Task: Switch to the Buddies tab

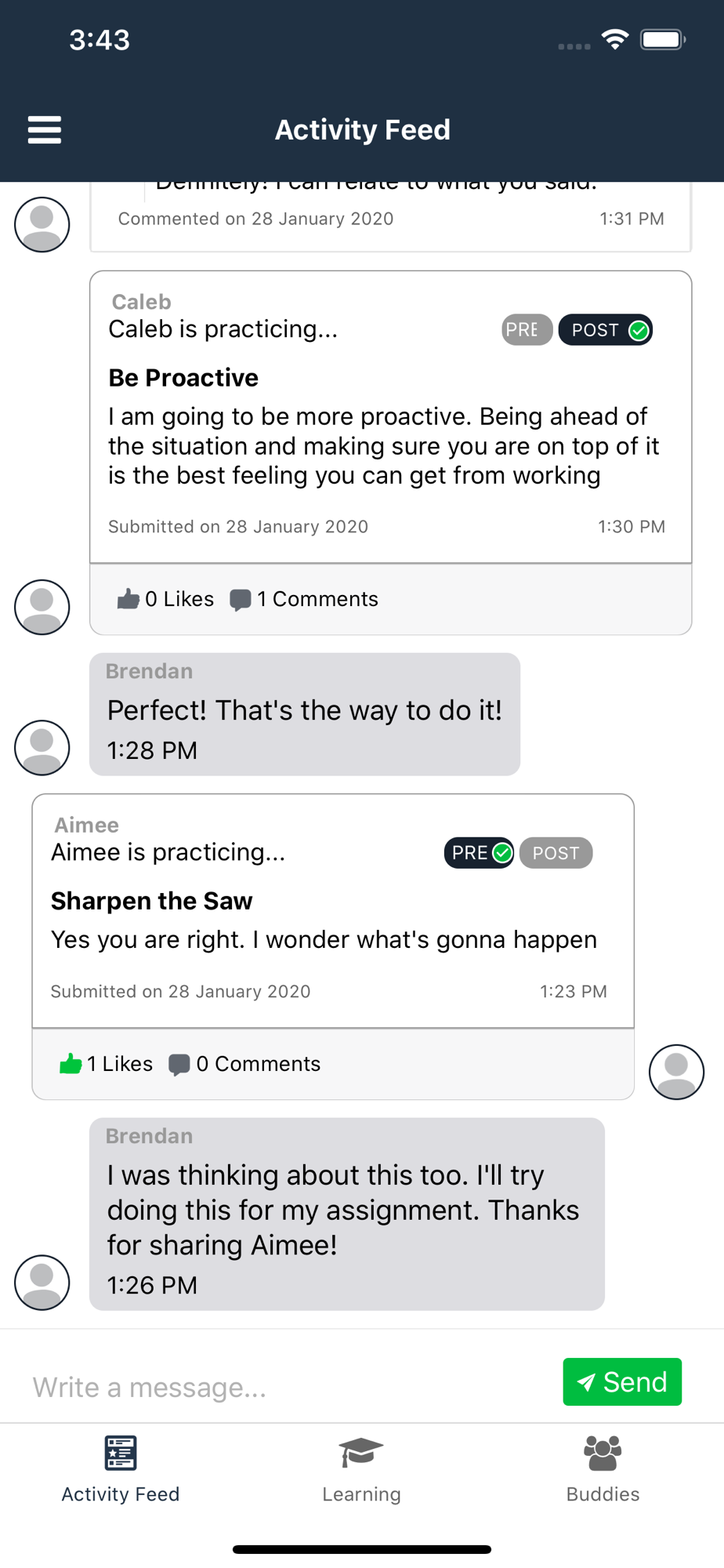Action: pos(603,1470)
